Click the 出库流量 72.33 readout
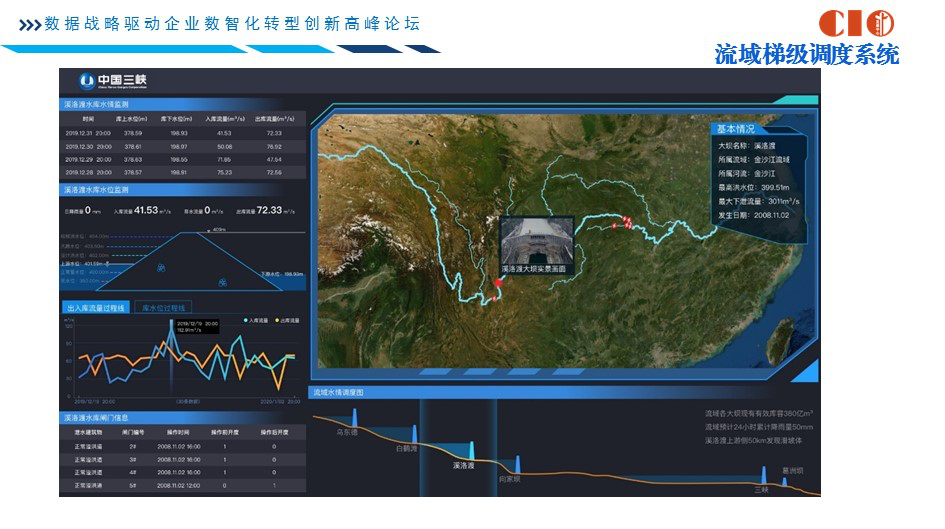The width and height of the screenshot is (945, 529). pos(266,210)
